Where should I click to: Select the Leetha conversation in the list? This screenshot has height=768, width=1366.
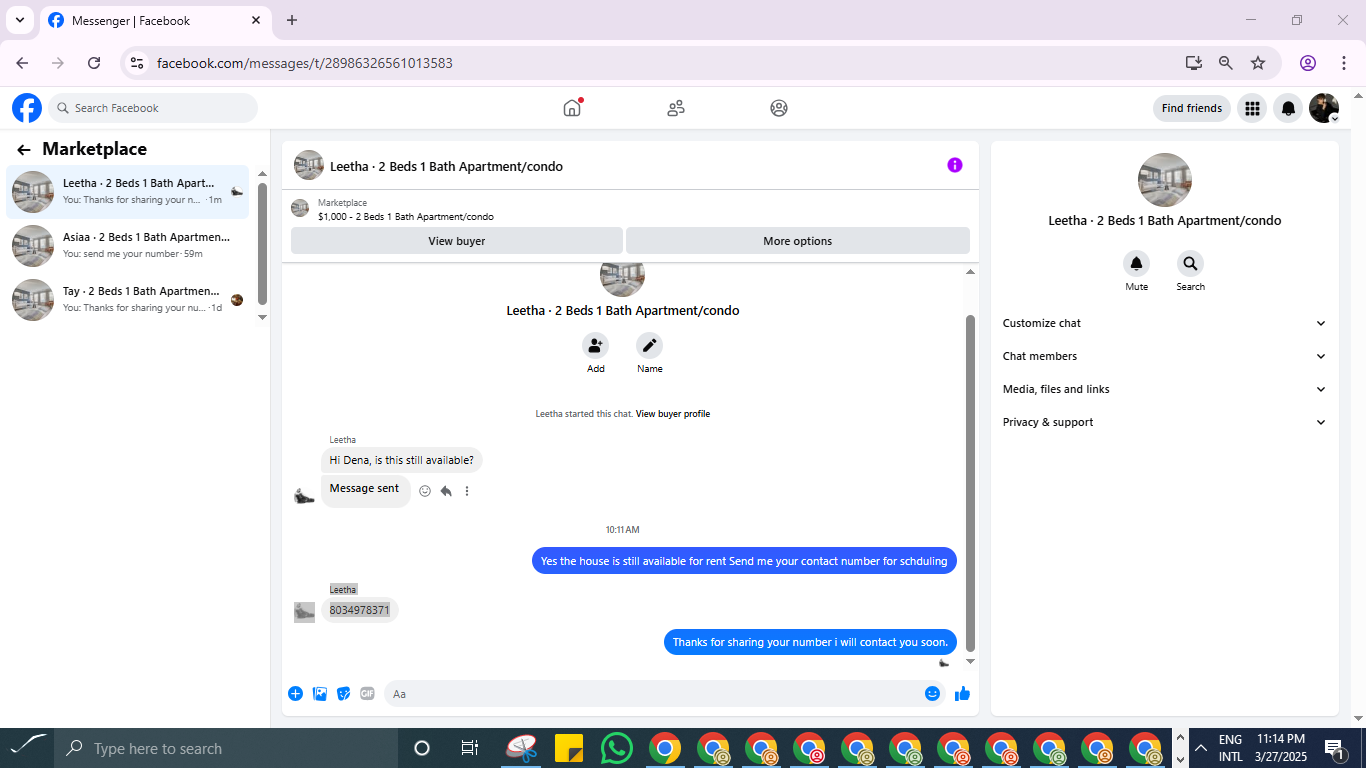click(128, 192)
